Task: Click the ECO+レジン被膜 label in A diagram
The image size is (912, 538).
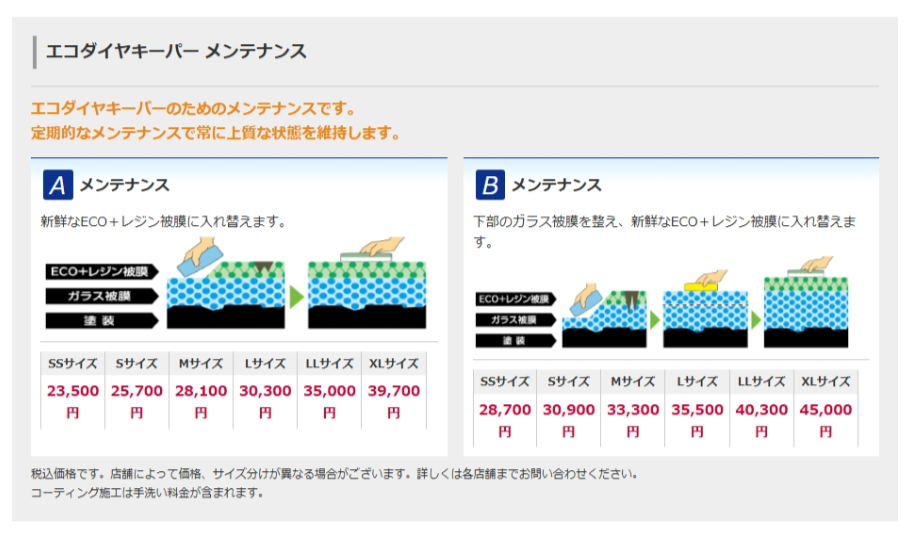Action: [100, 271]
